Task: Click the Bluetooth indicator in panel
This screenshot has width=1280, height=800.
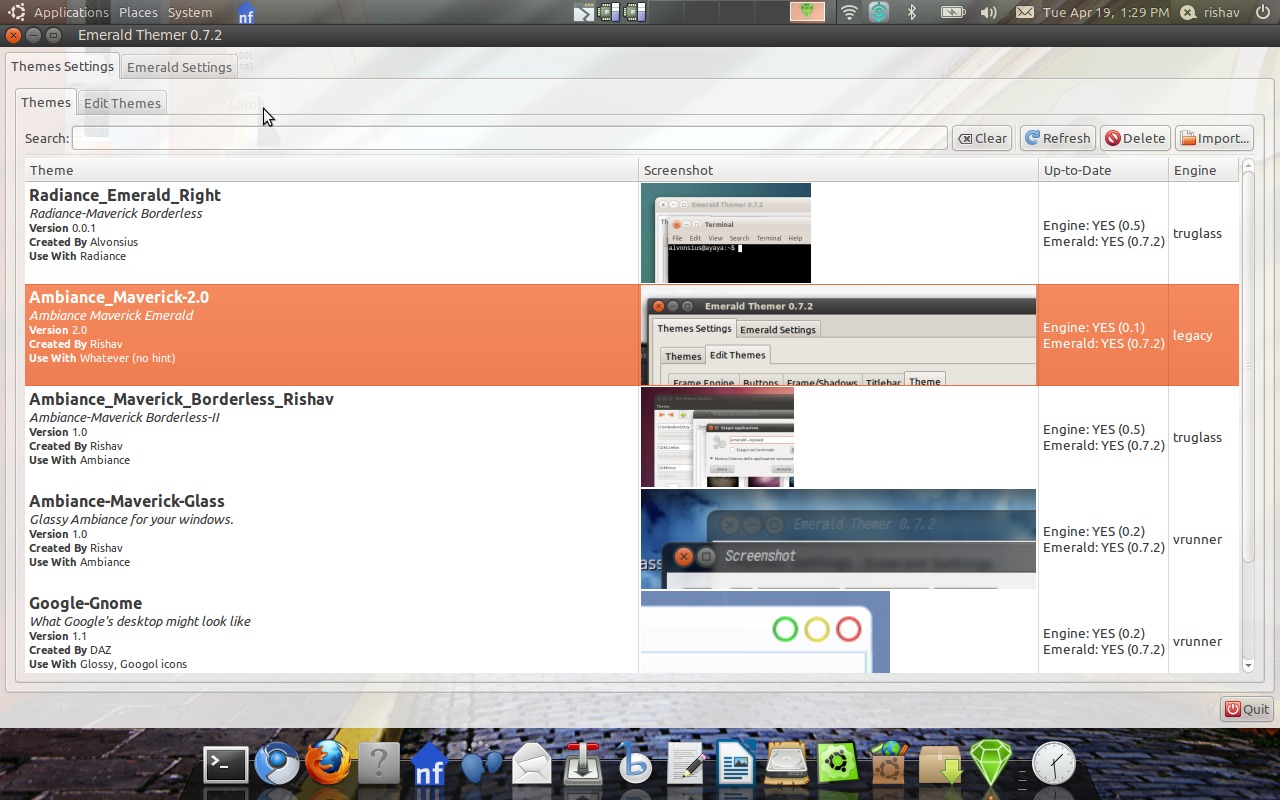Action: (911, 12)
